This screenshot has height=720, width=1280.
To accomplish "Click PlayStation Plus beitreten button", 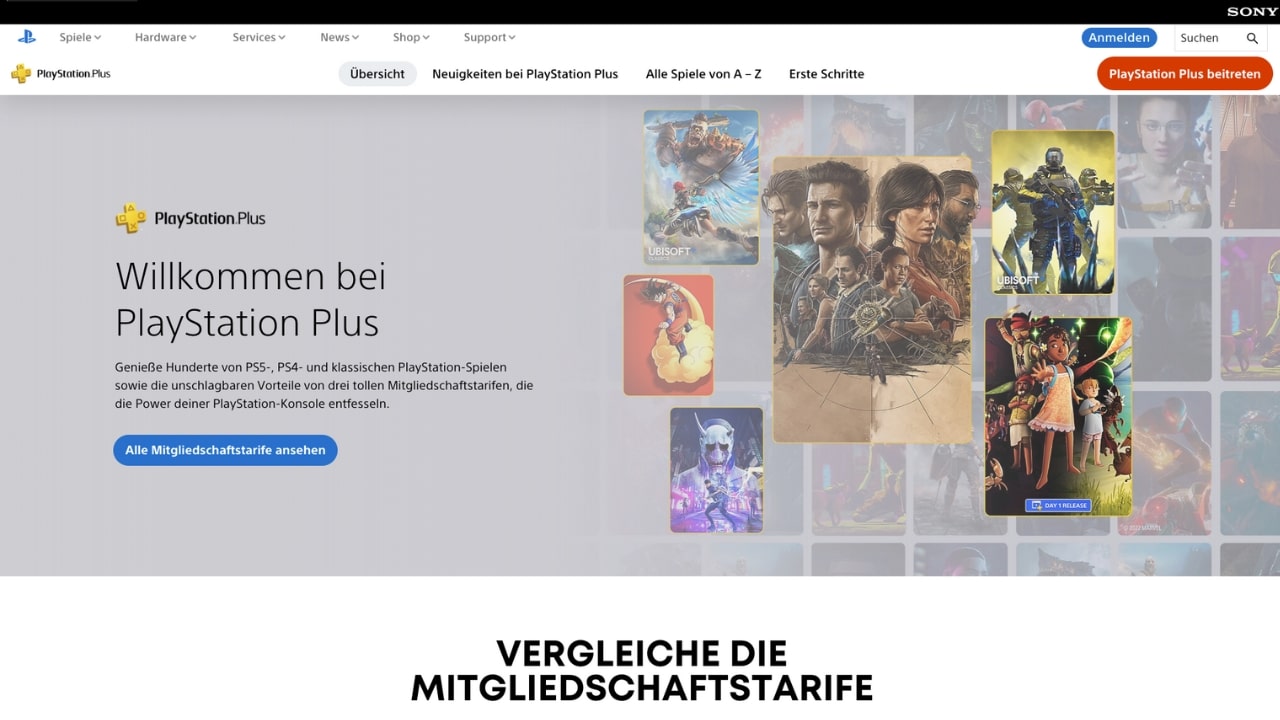I will click(x=1184, y=74).
